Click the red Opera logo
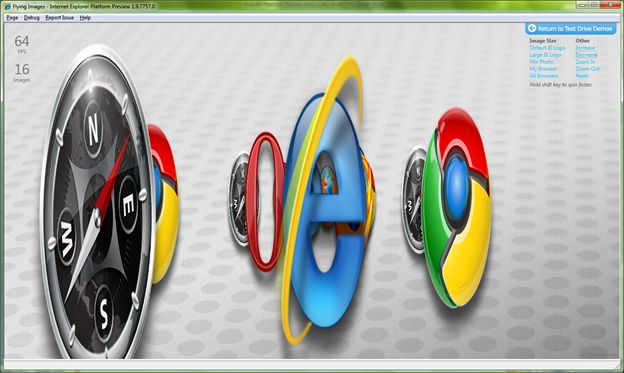Screen dimensions: 624x373 265,201
